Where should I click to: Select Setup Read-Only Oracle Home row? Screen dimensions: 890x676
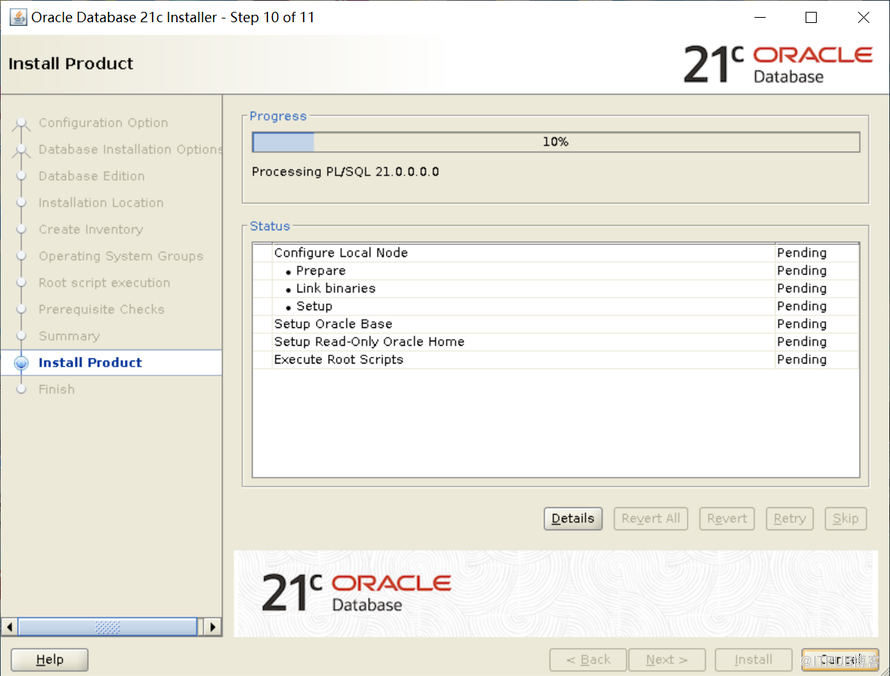point(556,342)
